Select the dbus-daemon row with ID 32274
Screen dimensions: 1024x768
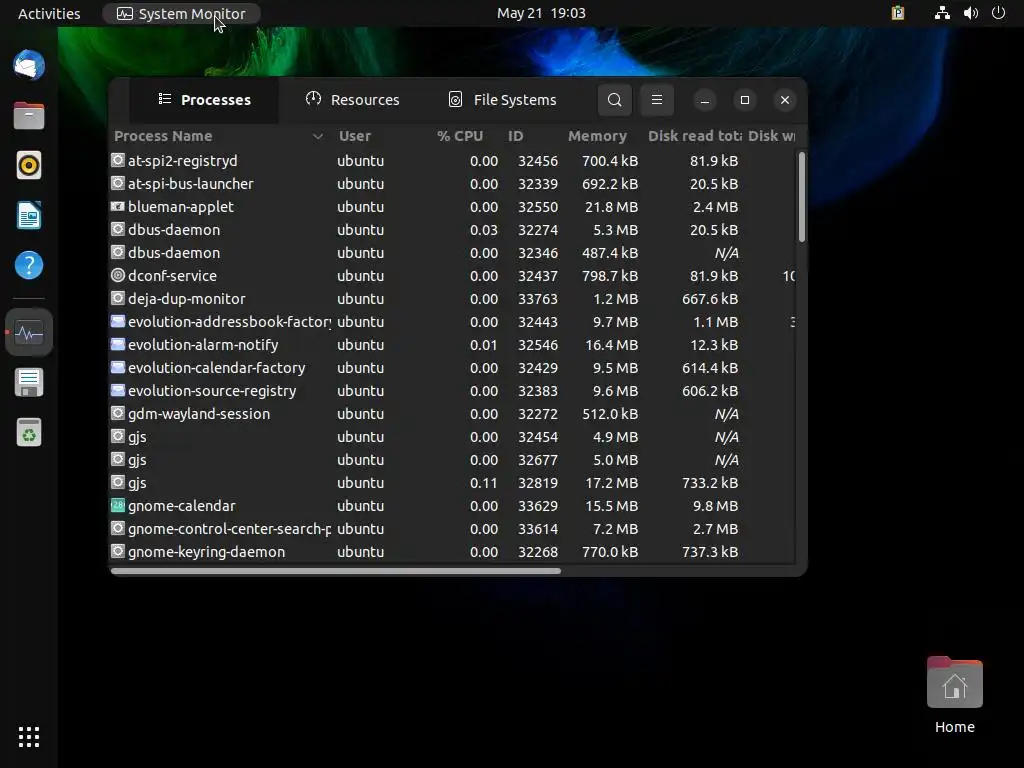point(453,230)
